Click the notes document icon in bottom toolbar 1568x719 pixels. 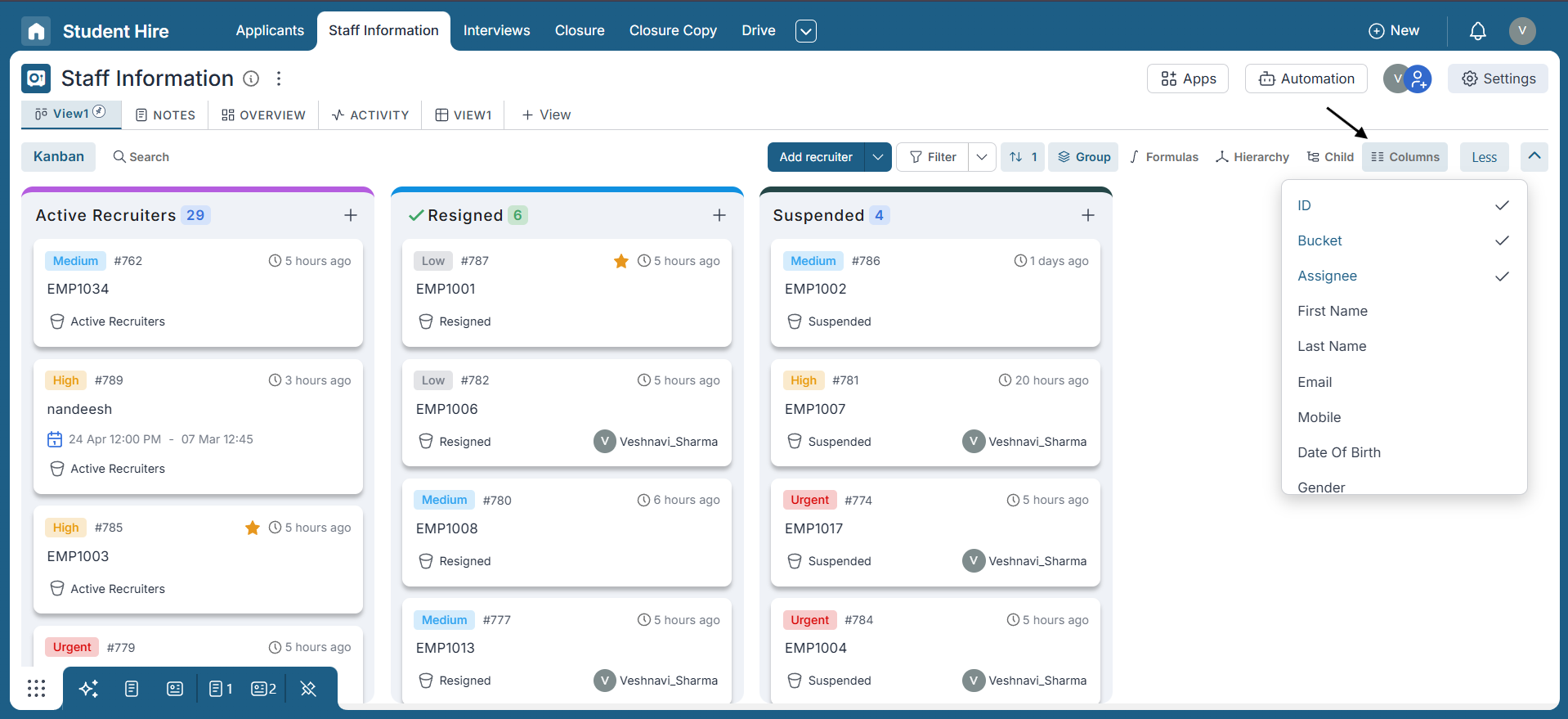click(x=132, y=689)
